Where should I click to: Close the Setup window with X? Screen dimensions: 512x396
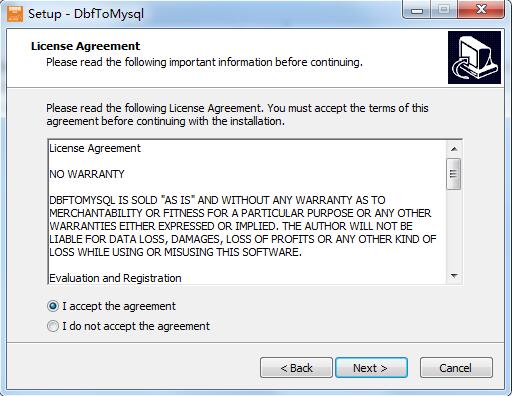(481, 10)
